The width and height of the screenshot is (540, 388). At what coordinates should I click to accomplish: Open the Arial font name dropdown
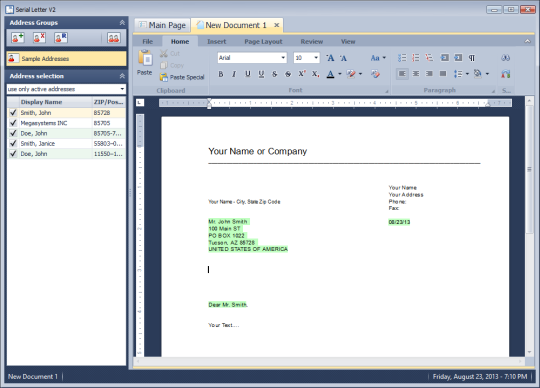click(283, 58)
